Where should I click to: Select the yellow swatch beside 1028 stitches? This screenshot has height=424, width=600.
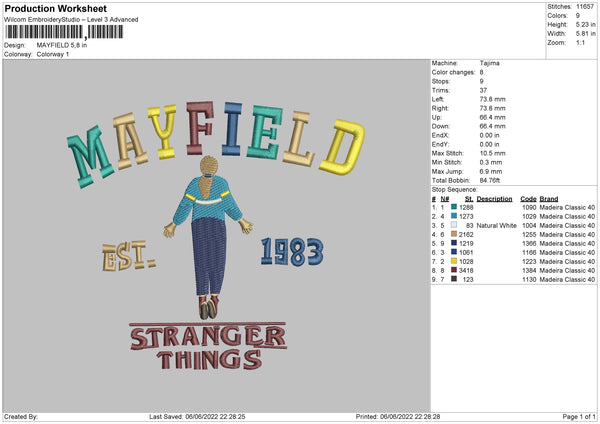pos(454,261)
